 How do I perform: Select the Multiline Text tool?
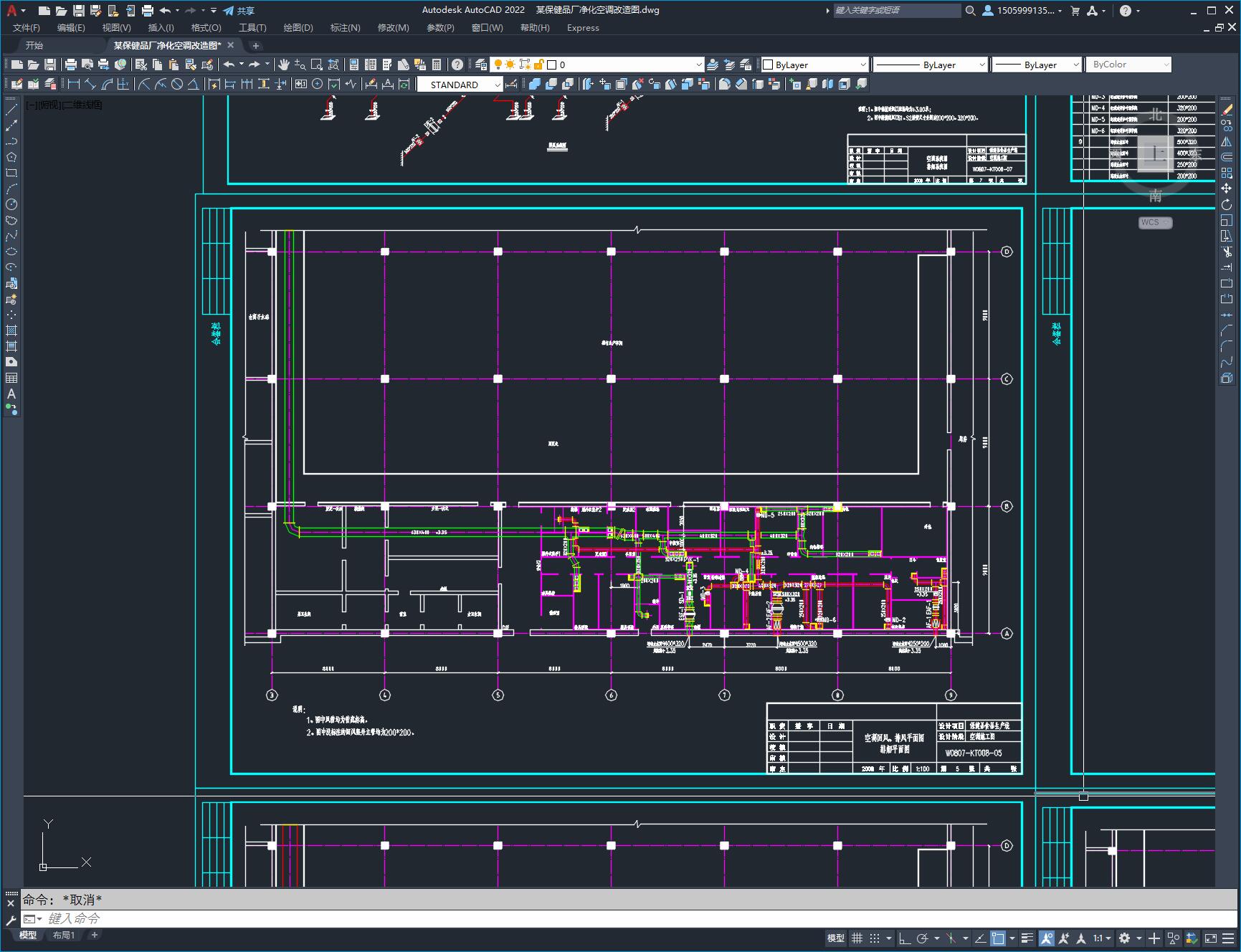11,394
